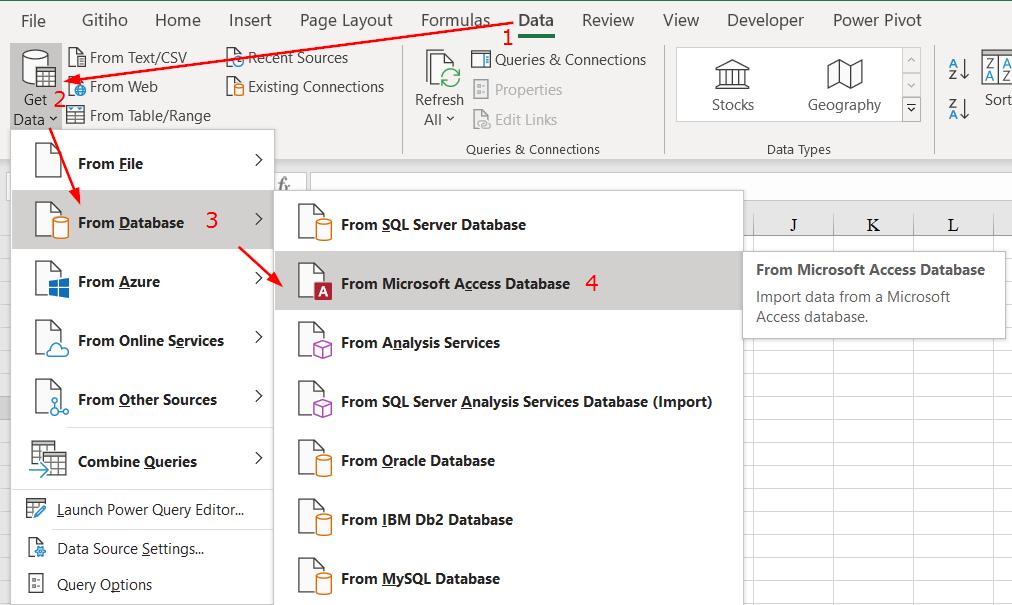
Task: Switch to the Formulas ribbon tab
Action: coord(455,20)
